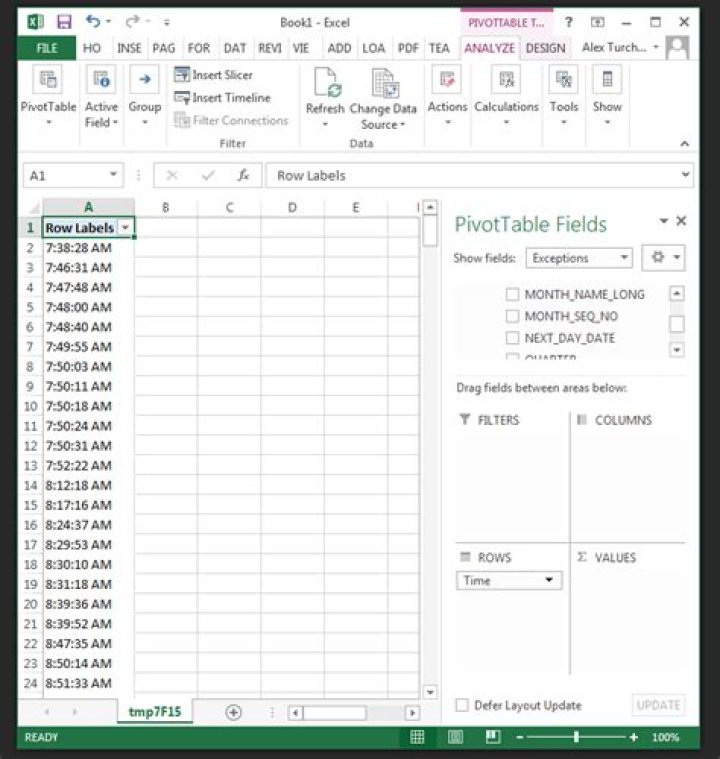Switch to the ANALYZE tab
This screenshot has width=720, height=759.
pyautogui.click(x=489, y=48)
